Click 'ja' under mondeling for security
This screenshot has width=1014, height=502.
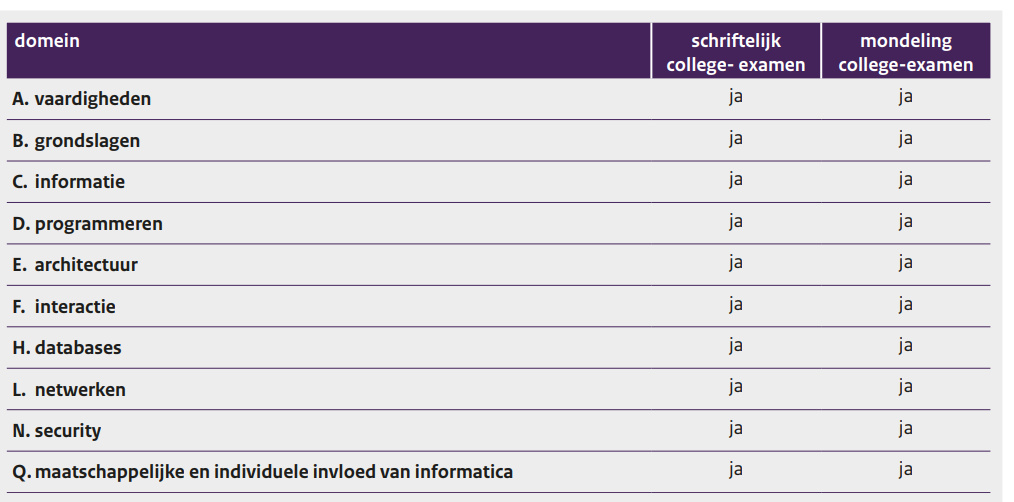pos(905,429)
